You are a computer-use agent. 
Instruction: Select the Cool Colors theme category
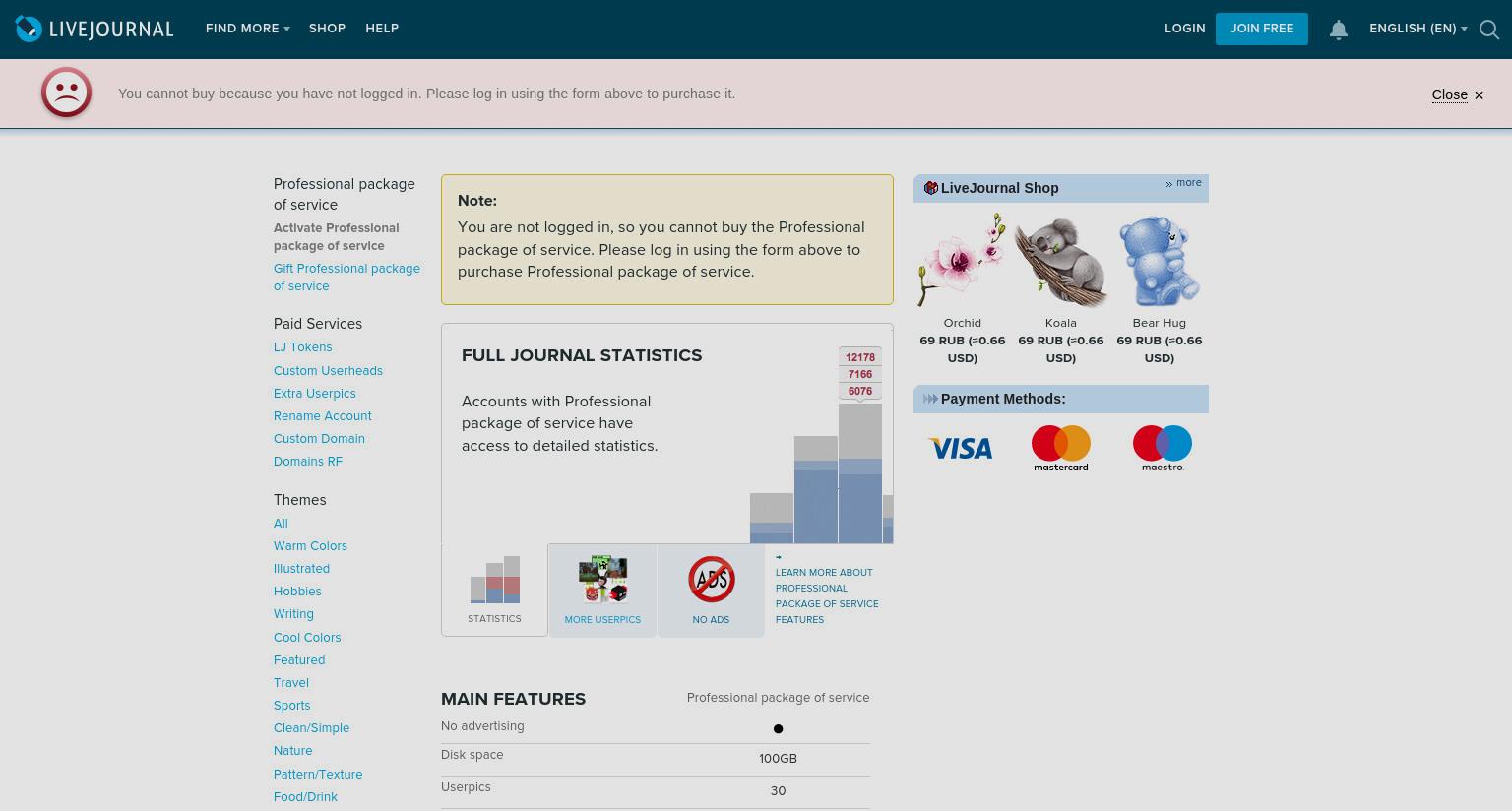[307, 638]
